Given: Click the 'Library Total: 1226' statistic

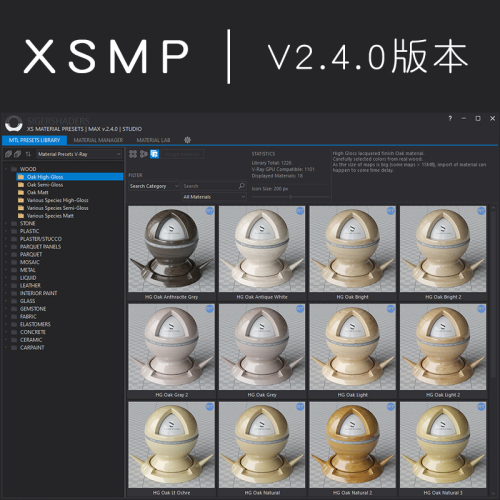Looking at the screenshot, I should click(272, 163).
